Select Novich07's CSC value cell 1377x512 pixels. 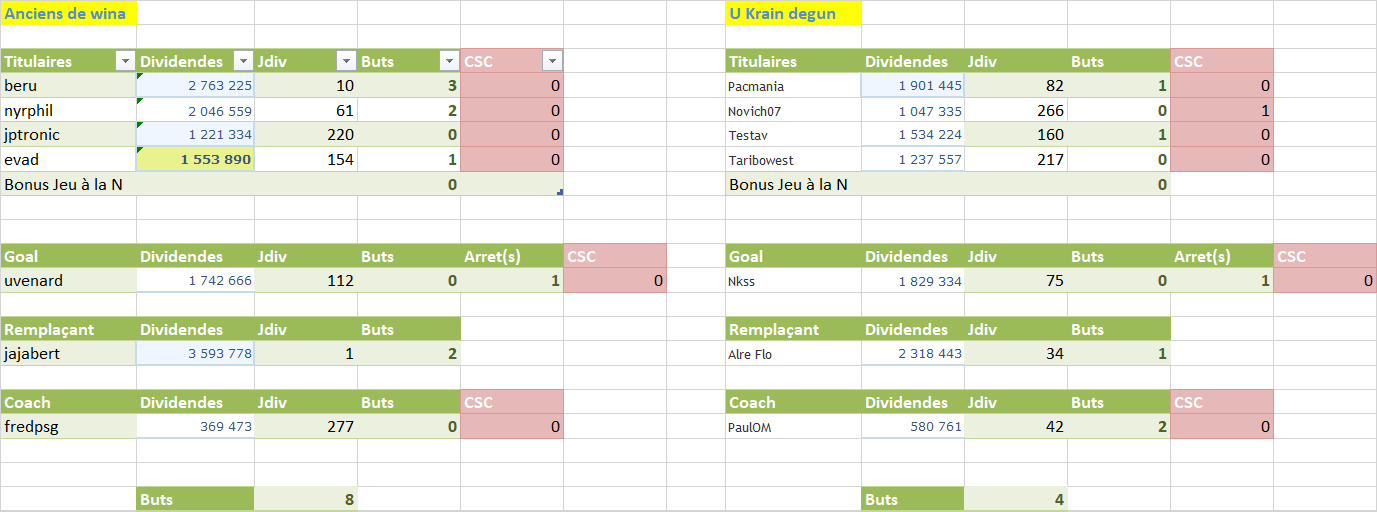pos(1222,110)
